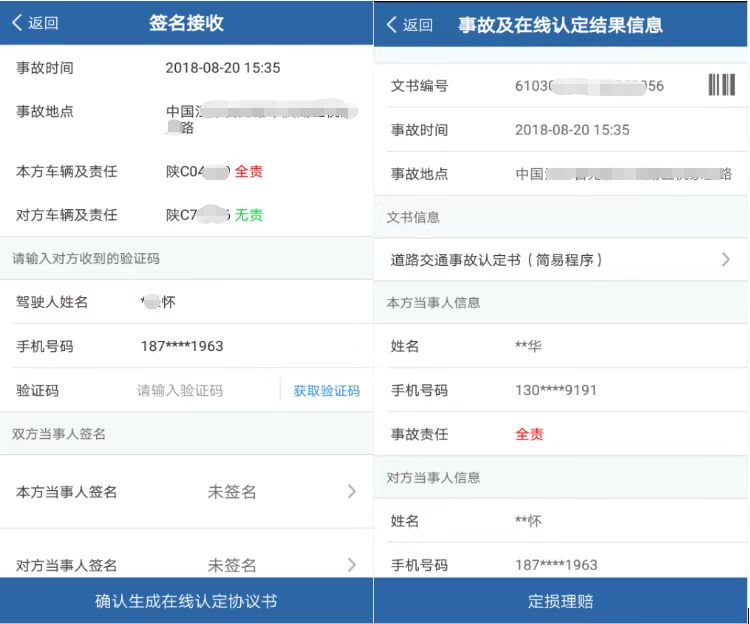Tap 定损理赔 button
The image size is (750, 624).
tap(560, 601)
